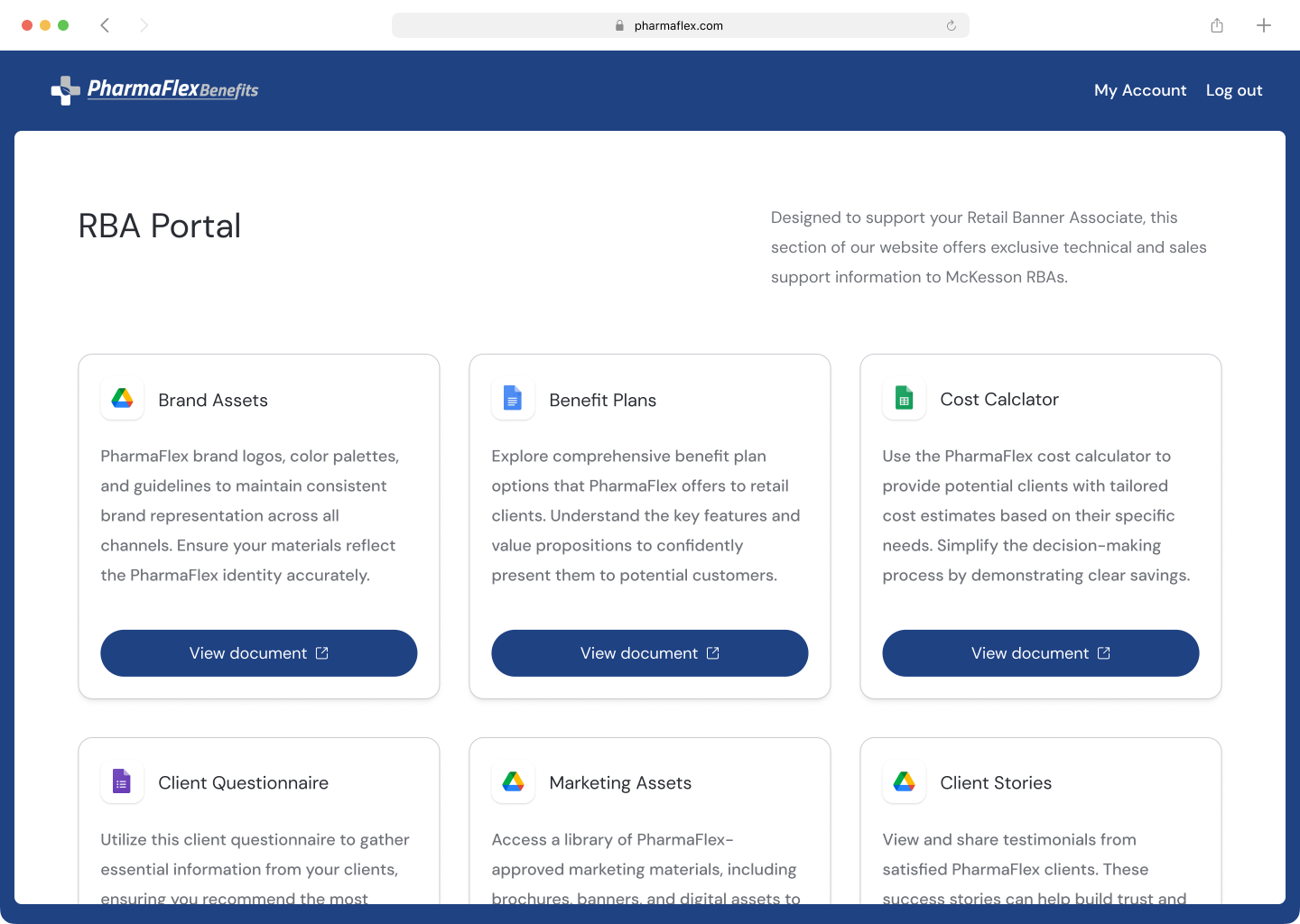Click the Marketing Assets card title
1300x924 pixels.
[x=620, y=783]
